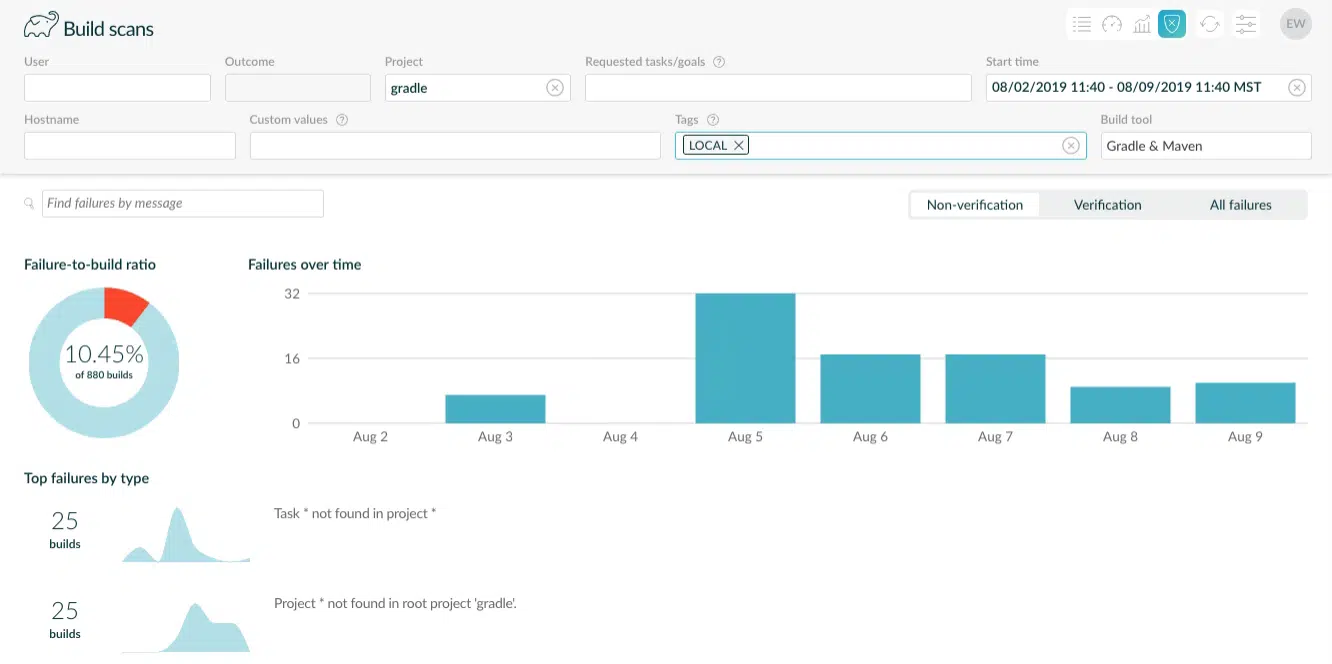Show All failures
Image resolution: width=1332 pixels, height=664 pixels.
(x=1240, y=205)
